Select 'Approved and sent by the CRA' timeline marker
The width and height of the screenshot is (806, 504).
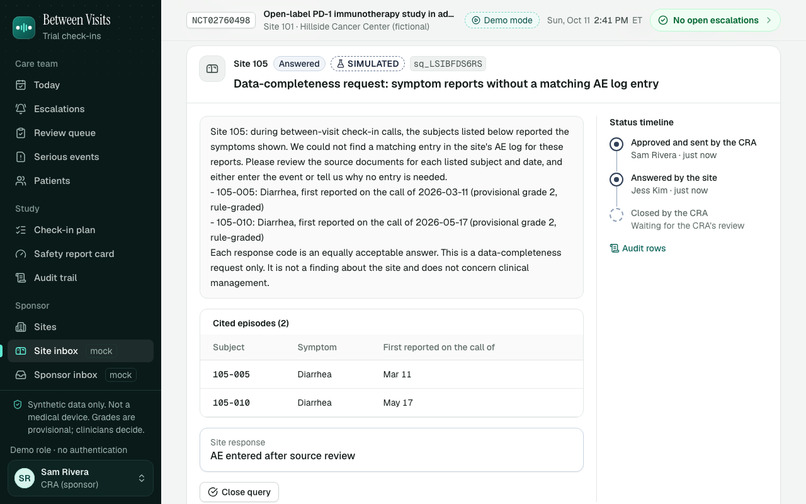(616, 144)
